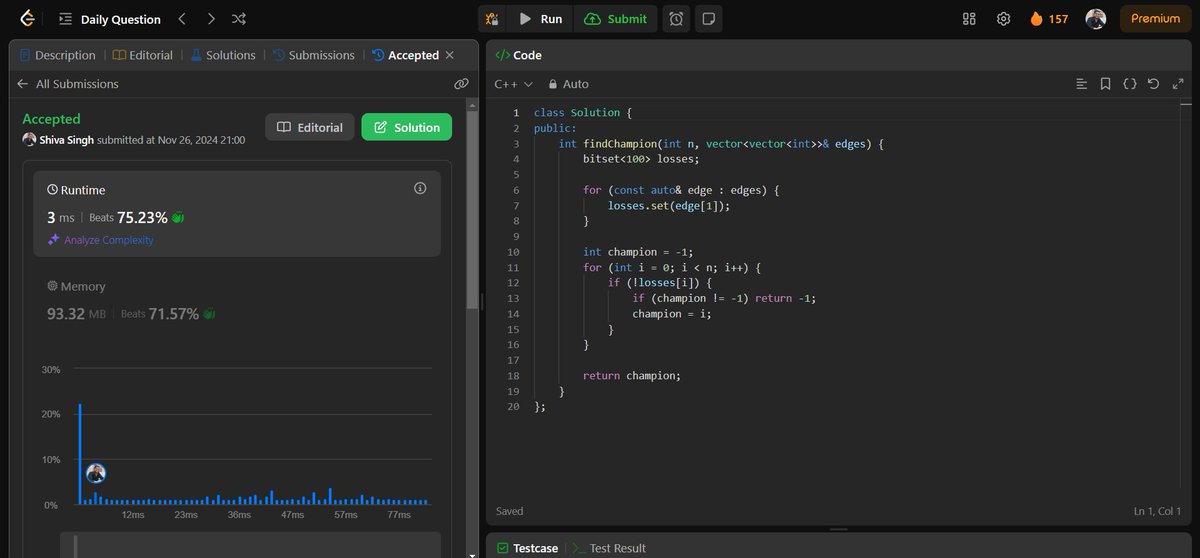Viewport: 1200px width, 558px height.
Task: Click the tallest runtime distribution bar
Action: (80, 454)
